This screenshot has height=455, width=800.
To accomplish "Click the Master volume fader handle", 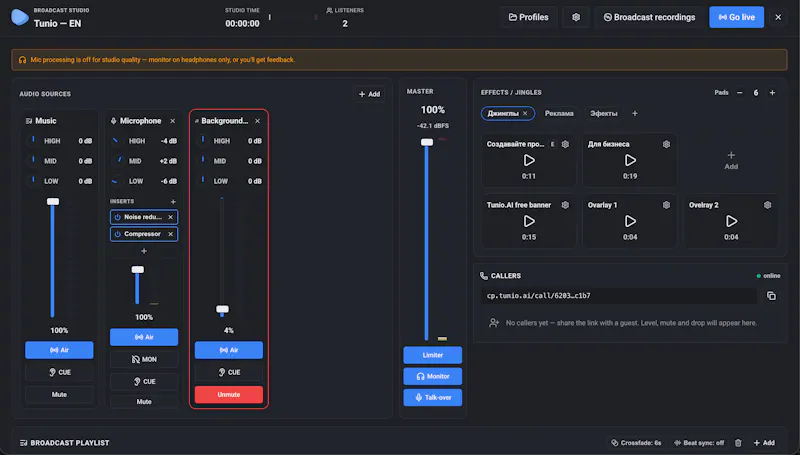I will click(427, 142).
